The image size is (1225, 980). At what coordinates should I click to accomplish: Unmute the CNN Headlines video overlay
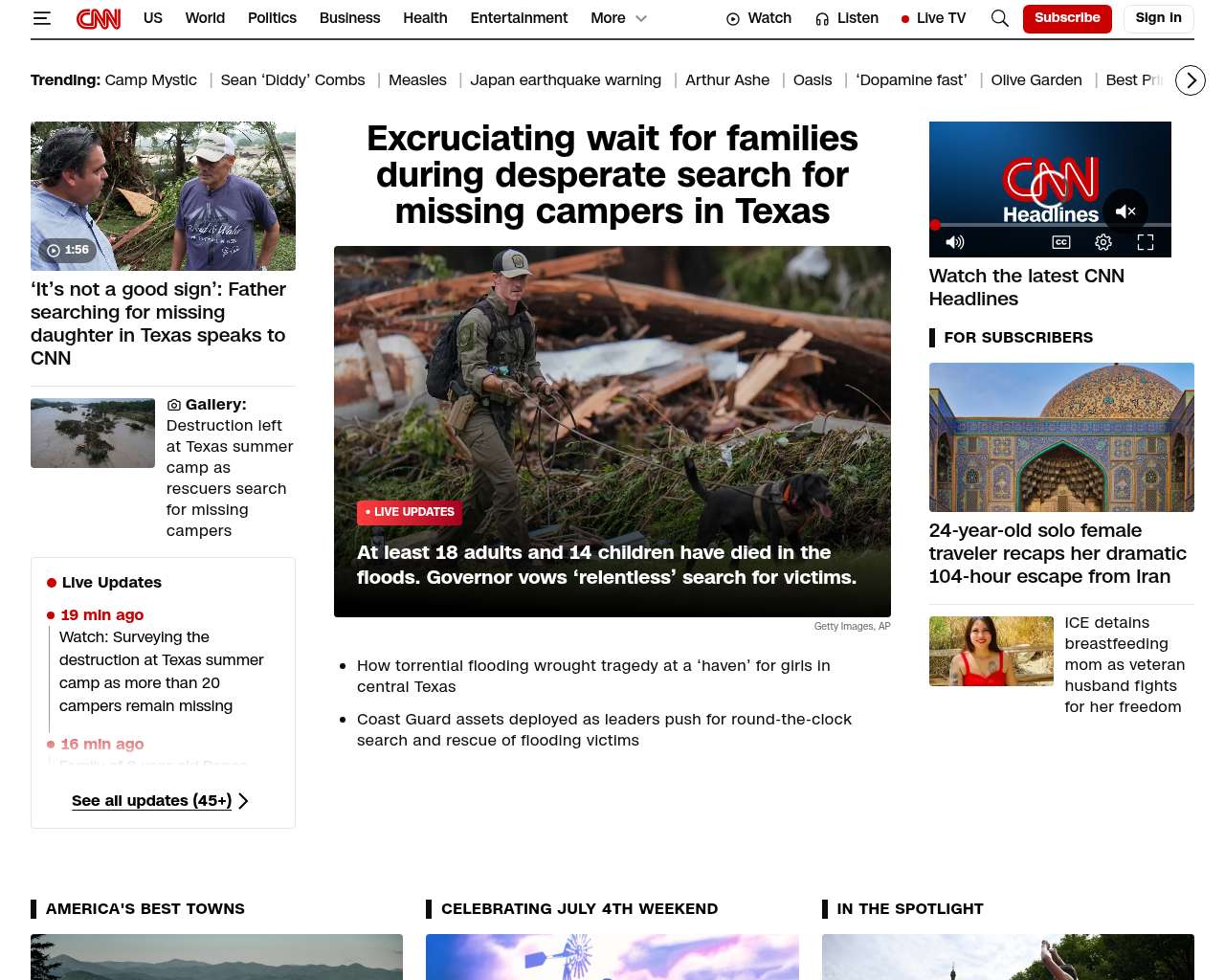(1125, 212)
